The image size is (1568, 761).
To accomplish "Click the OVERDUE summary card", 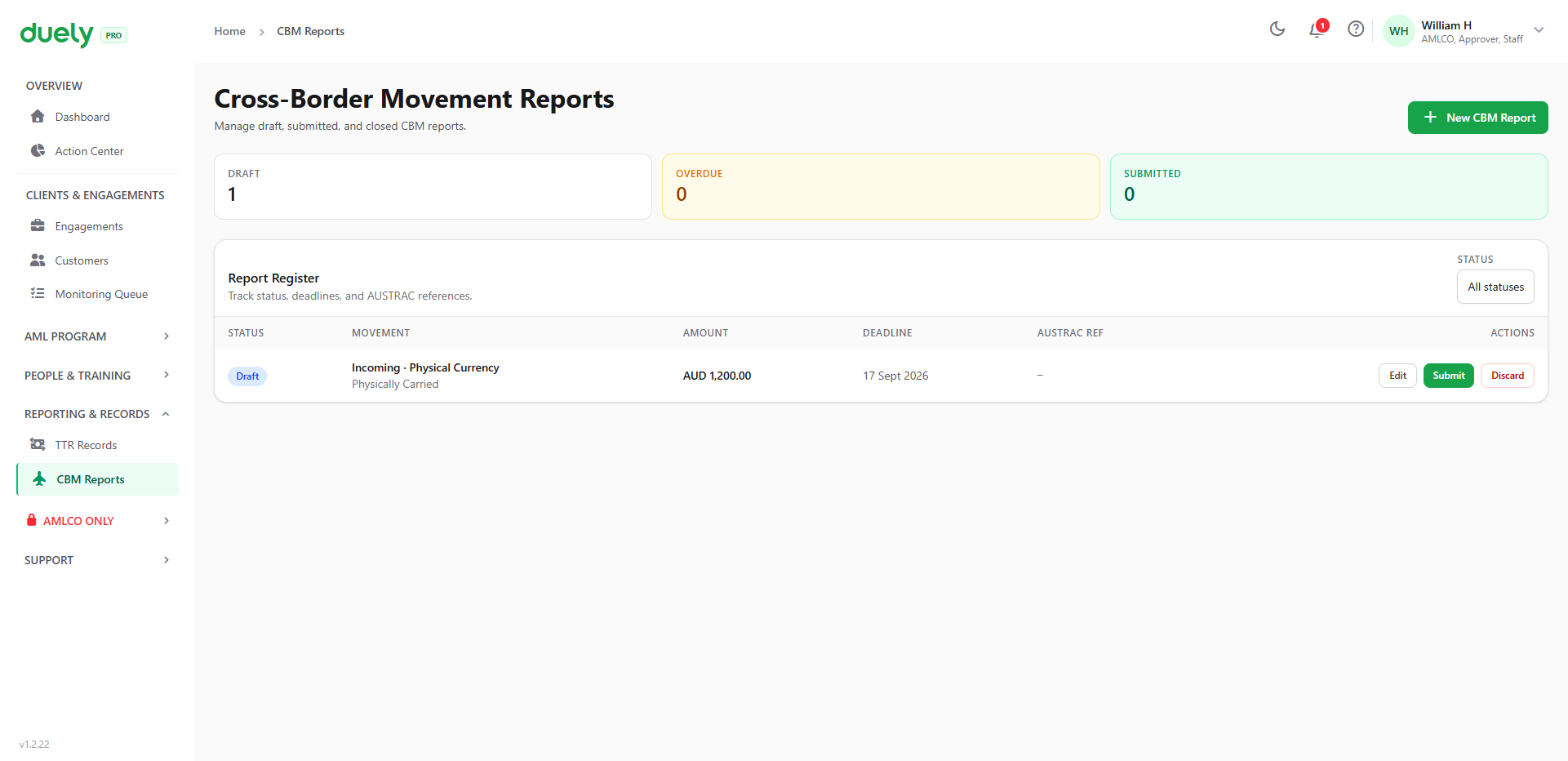I will 881,186.
